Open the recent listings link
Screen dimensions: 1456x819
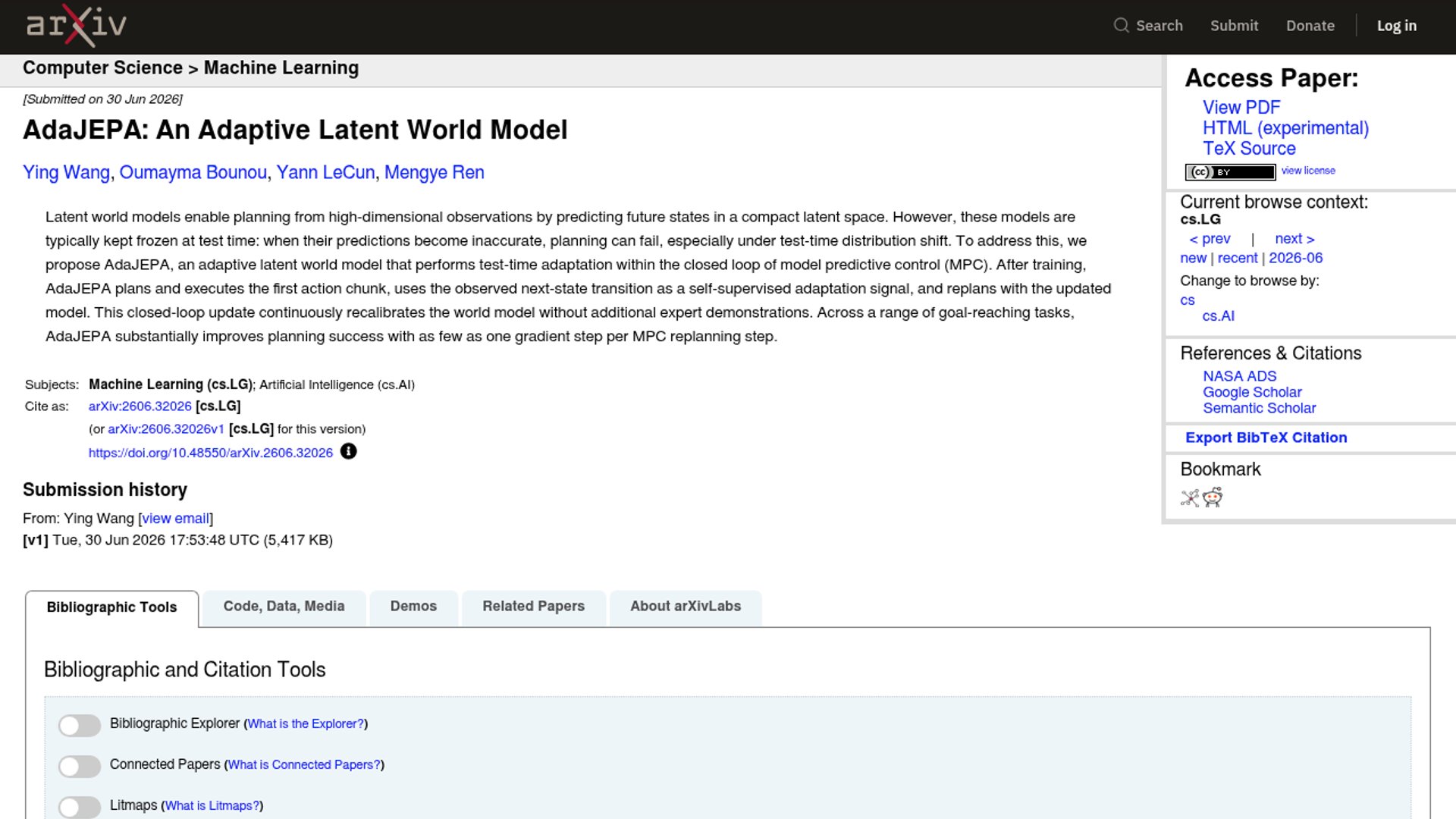click(x=1238, y=258)
